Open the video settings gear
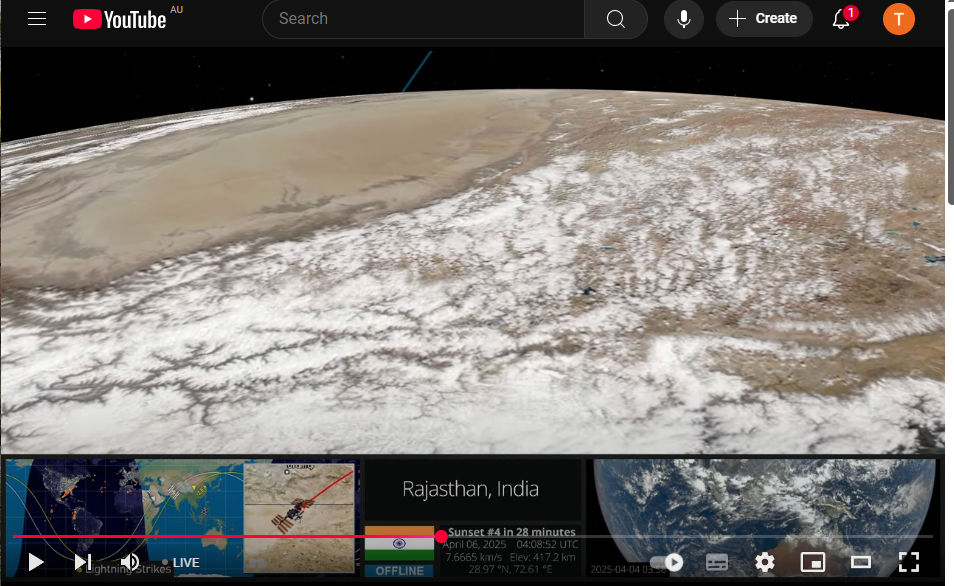Image resolution: width=954 pixels, height=586 pixels. (x=765, y=562)
